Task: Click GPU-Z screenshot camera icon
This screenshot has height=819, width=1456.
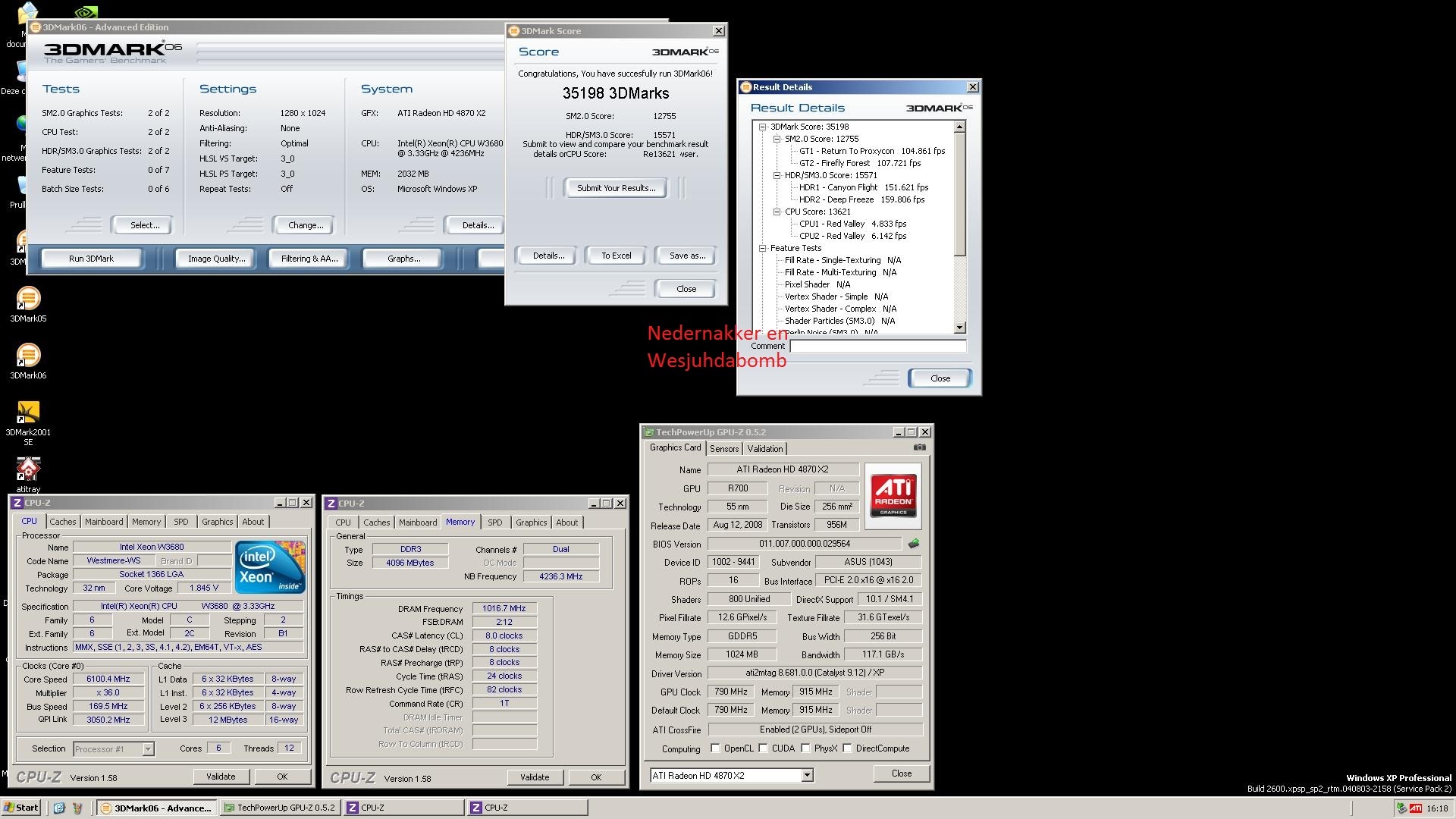Action: tap(919, 447)
